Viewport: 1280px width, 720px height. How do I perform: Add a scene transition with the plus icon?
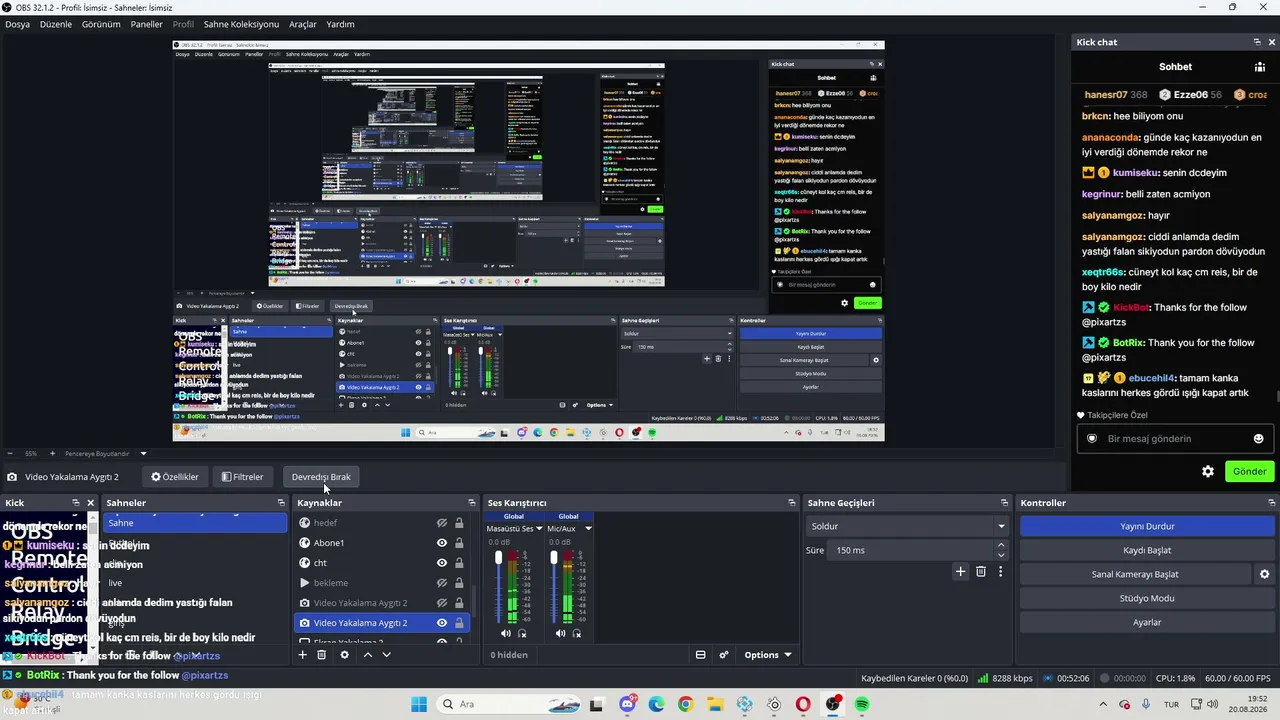(x=961, y=572)
